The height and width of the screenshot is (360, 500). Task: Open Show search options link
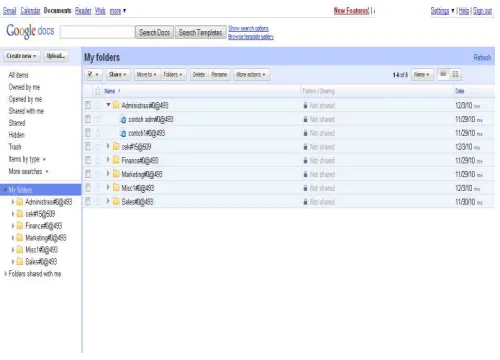pos(248,29)
